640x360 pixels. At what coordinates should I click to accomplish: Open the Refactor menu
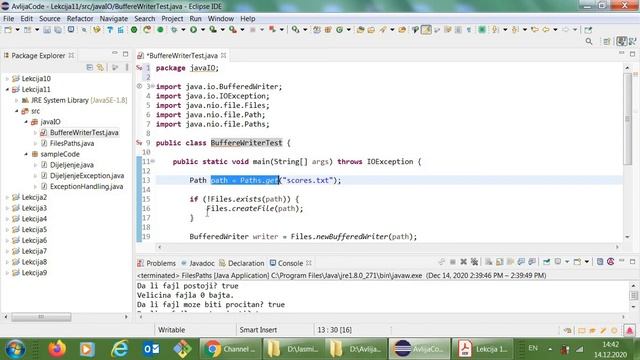click(80, 18)
